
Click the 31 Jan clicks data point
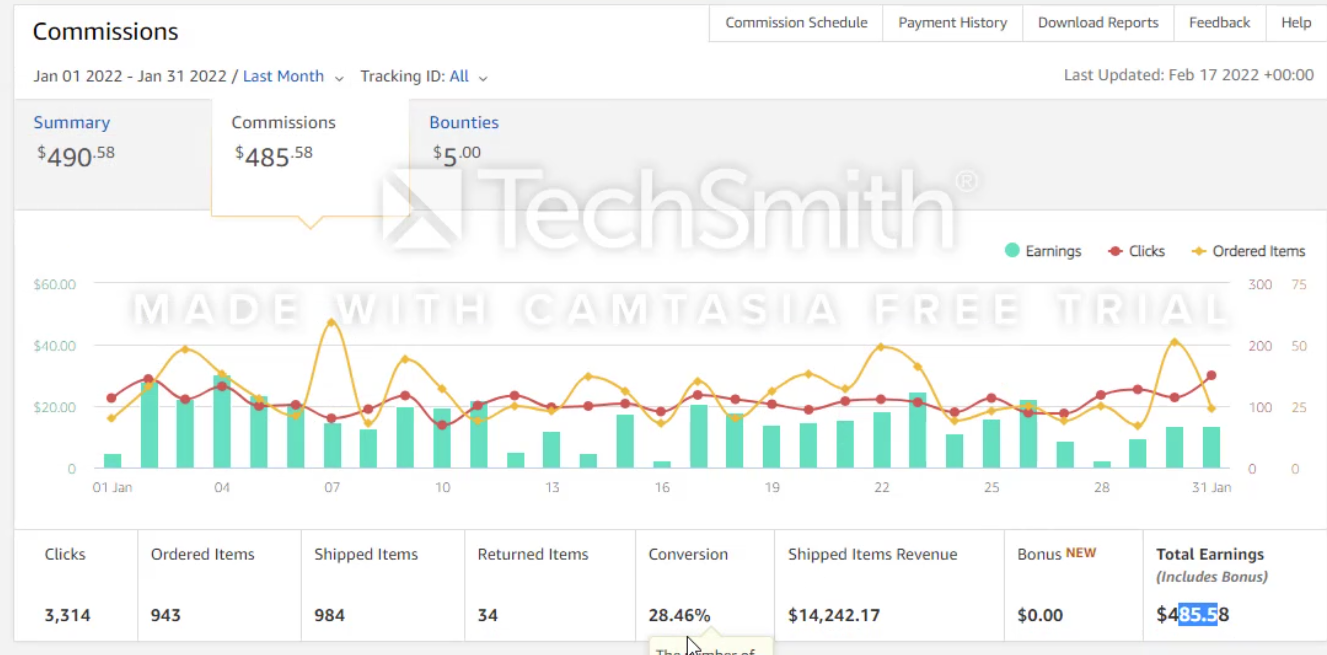[x=1211, y=376]
